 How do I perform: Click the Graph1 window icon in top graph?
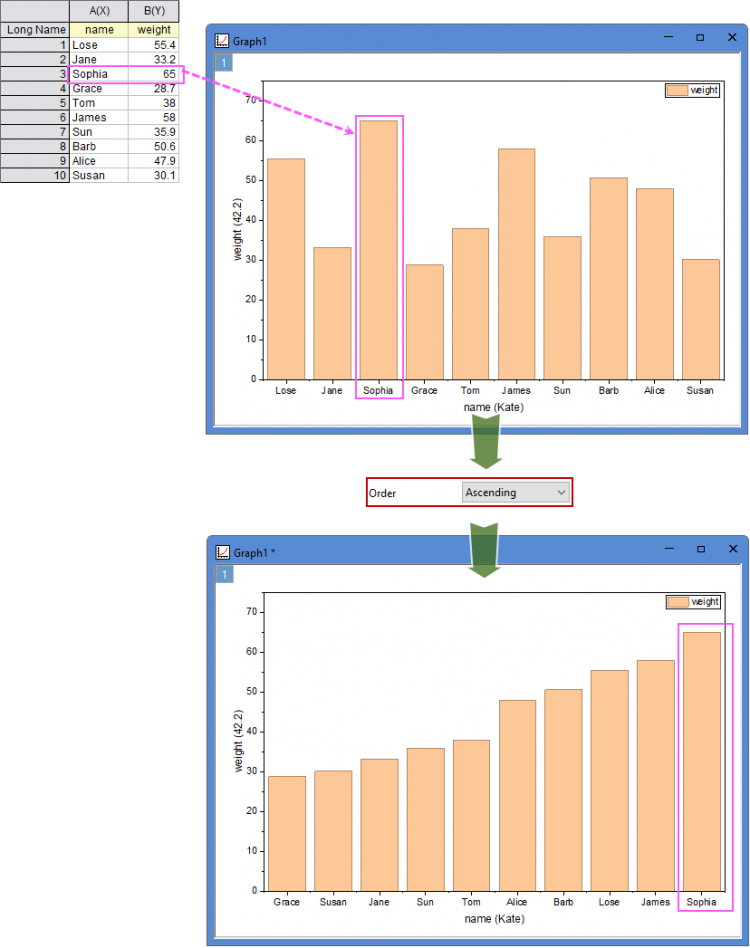tap(222, 41)
